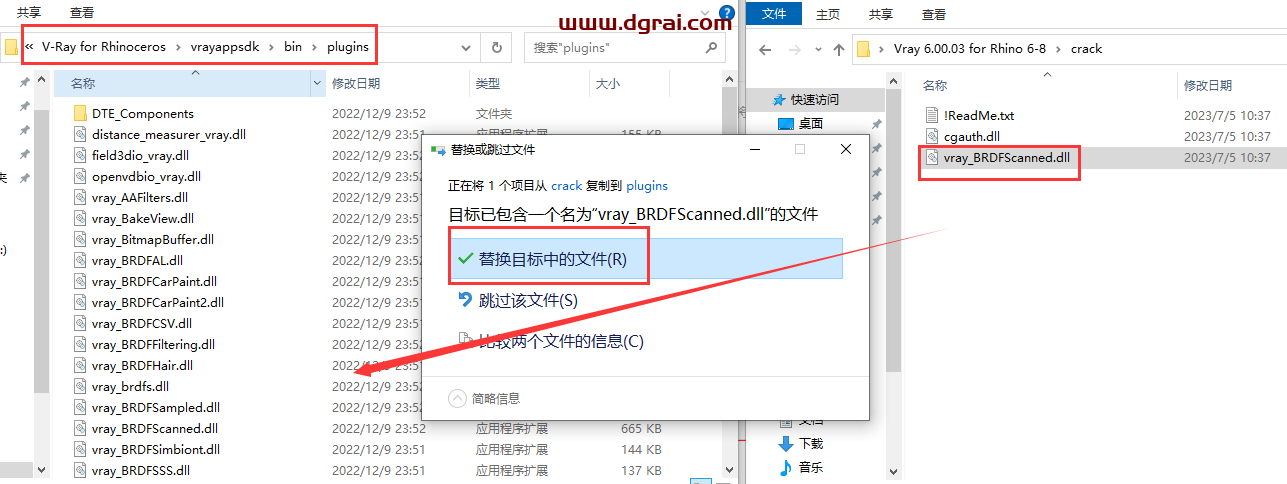The image size is (1287, 484).
Task: Open the plugins destination link in dialog
Action: pos(646,185)
